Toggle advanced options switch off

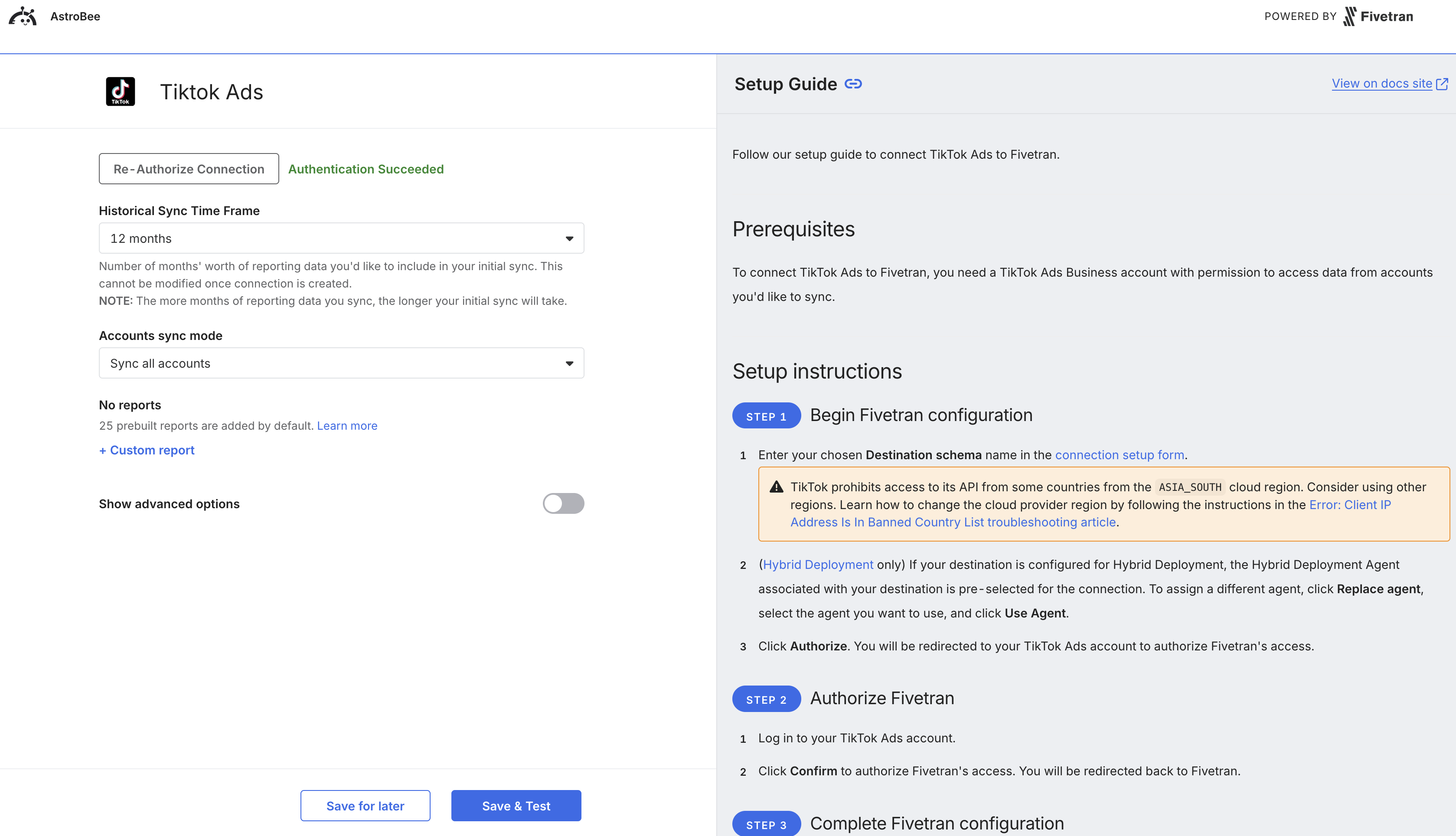tap(563, 503)
